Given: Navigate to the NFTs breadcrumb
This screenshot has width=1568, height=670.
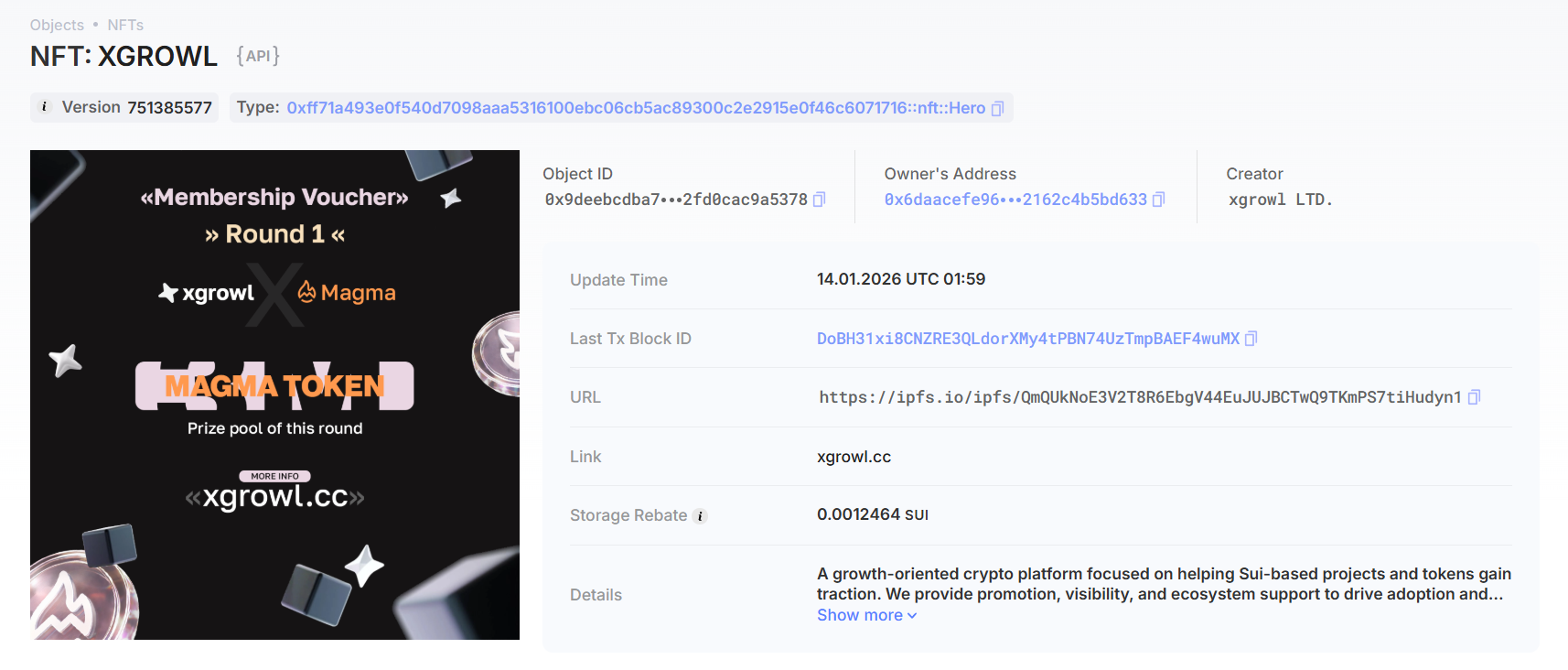Looking at the screenshot, I should pos(125,25).
